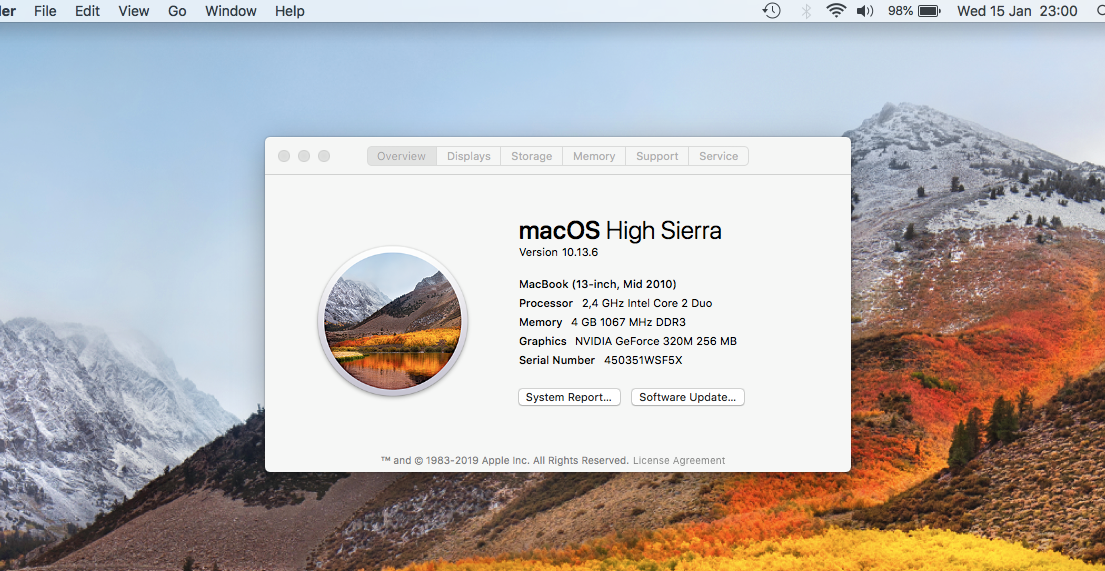Select the Overview tab
The image size is (1105, 571).
point(402,156)
